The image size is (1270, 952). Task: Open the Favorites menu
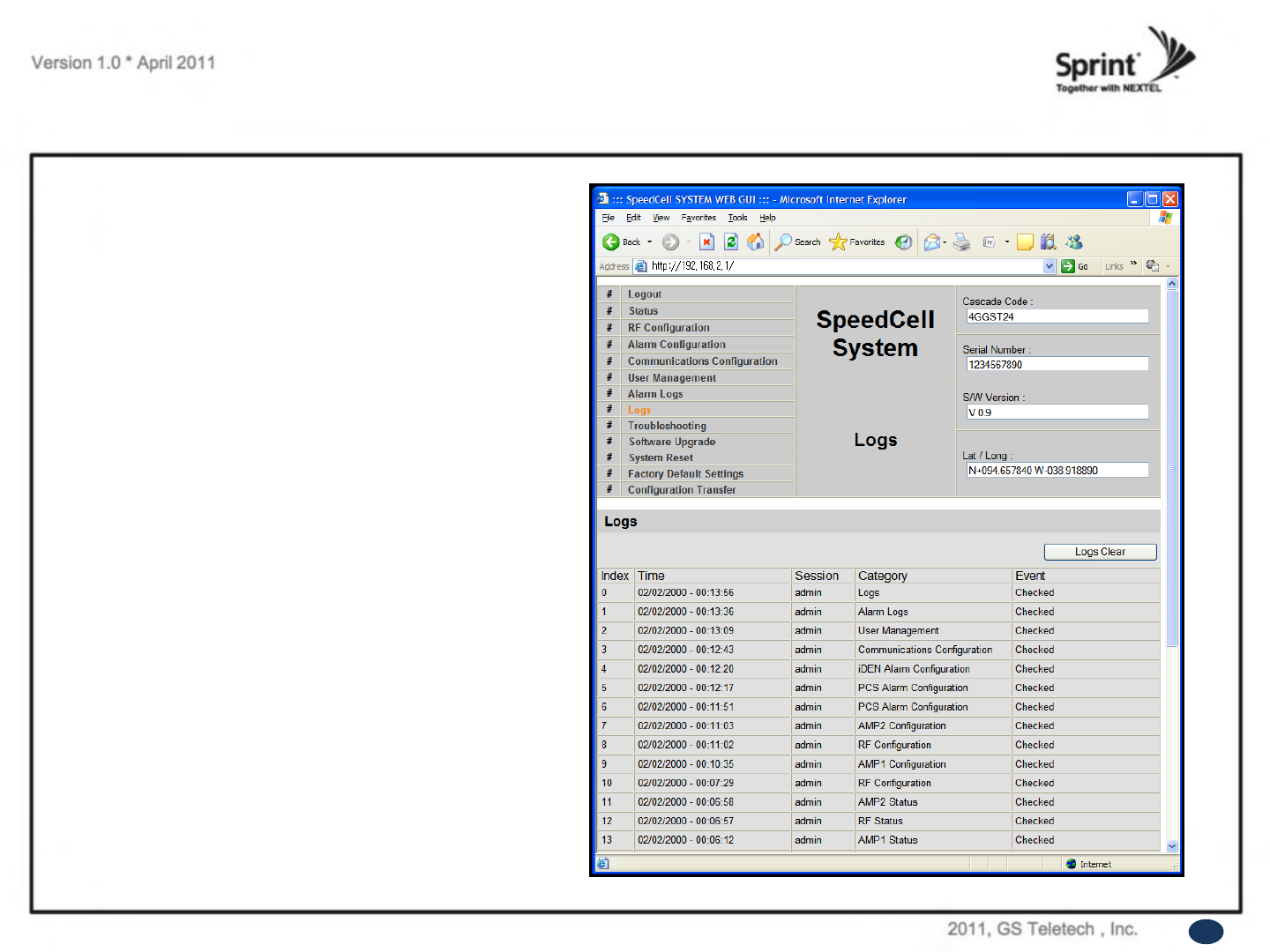698,218
